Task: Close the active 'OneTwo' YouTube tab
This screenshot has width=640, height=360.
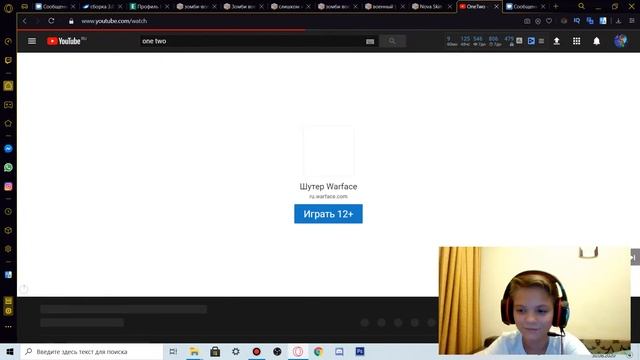Action: click(x=496, y=7)
